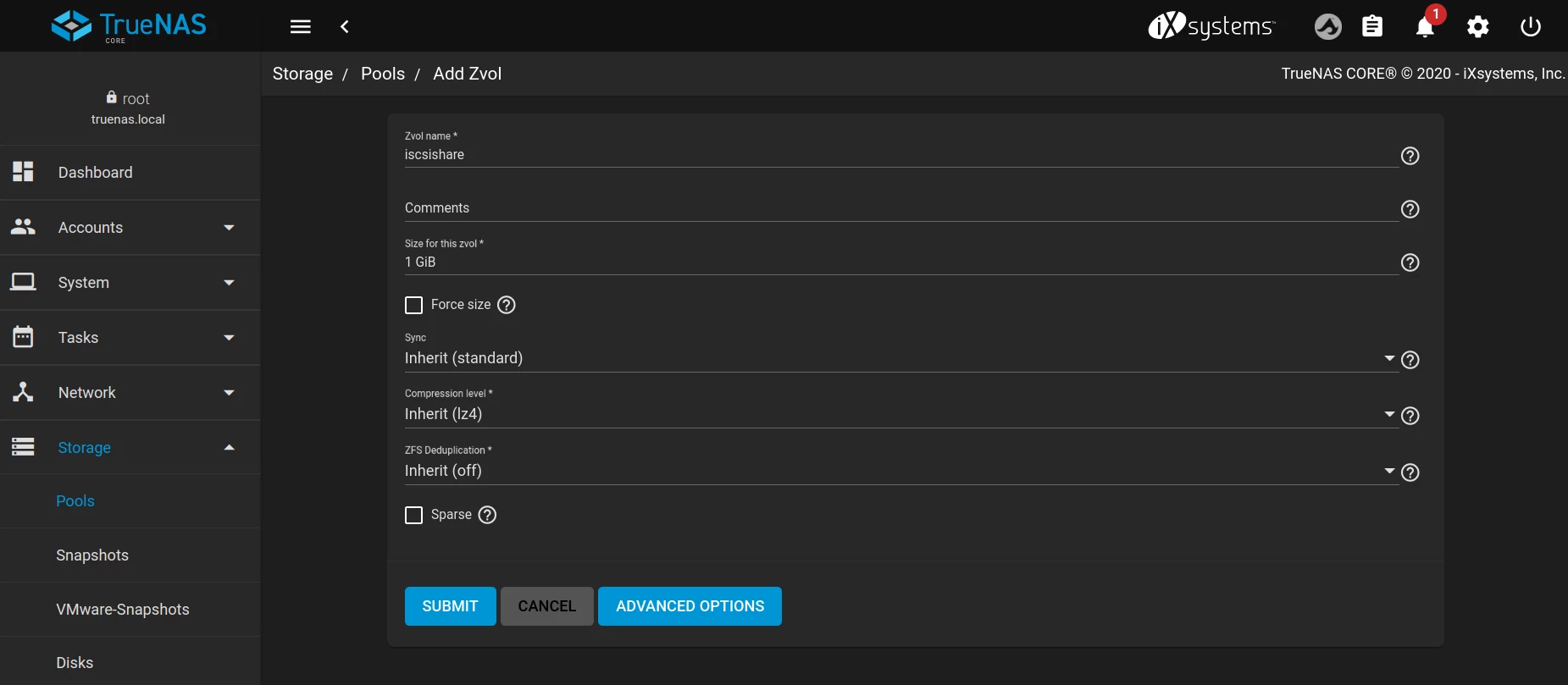Open Snapshots in the Storage menu
This screenshot has width=1568, height=685.
(x=92, y=555)
